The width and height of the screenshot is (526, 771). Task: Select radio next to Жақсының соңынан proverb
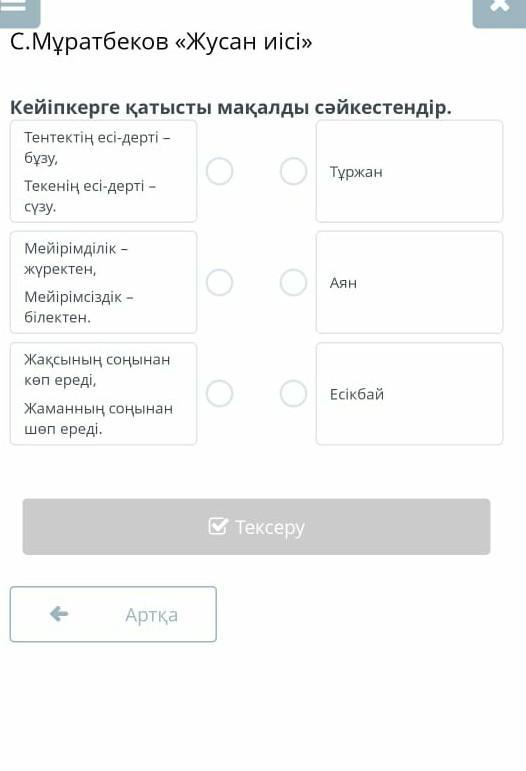219,393
